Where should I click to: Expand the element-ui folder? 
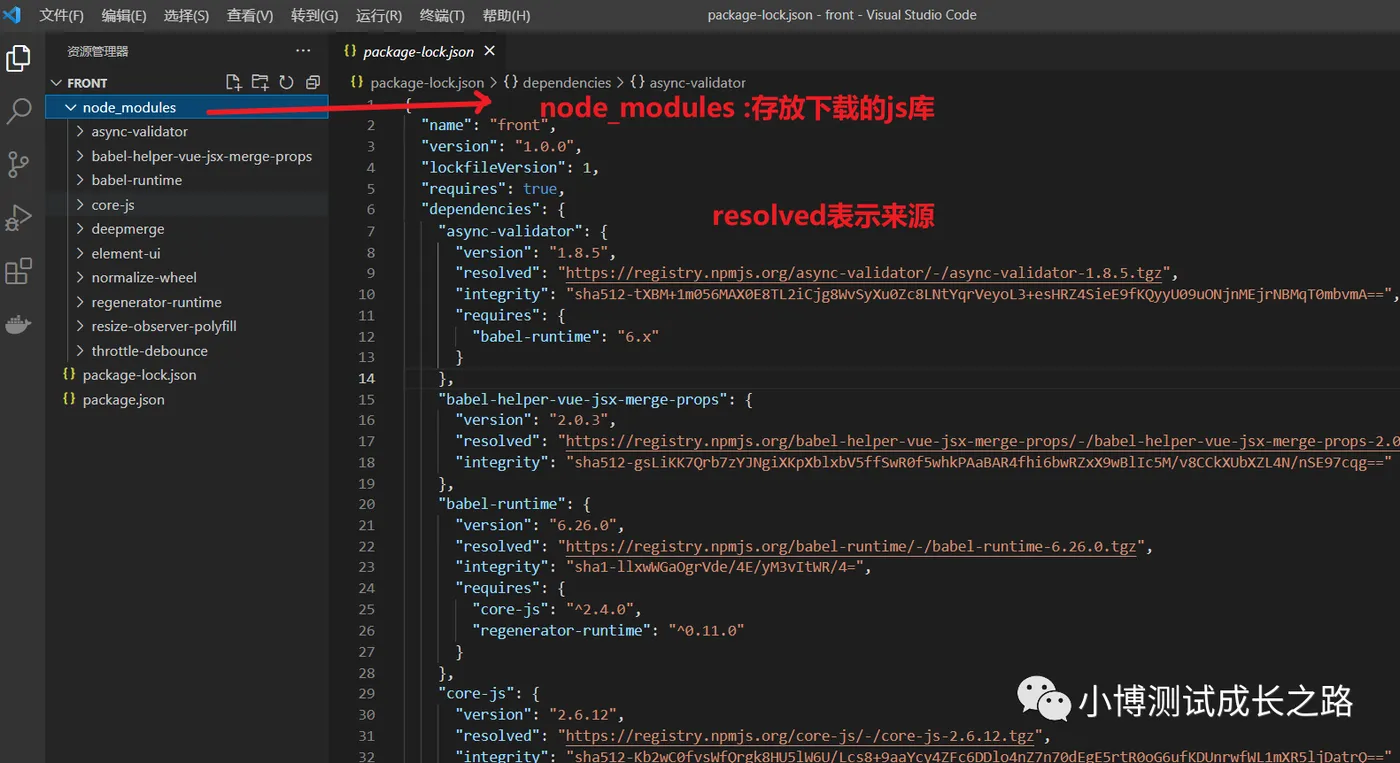pos(80,253)
